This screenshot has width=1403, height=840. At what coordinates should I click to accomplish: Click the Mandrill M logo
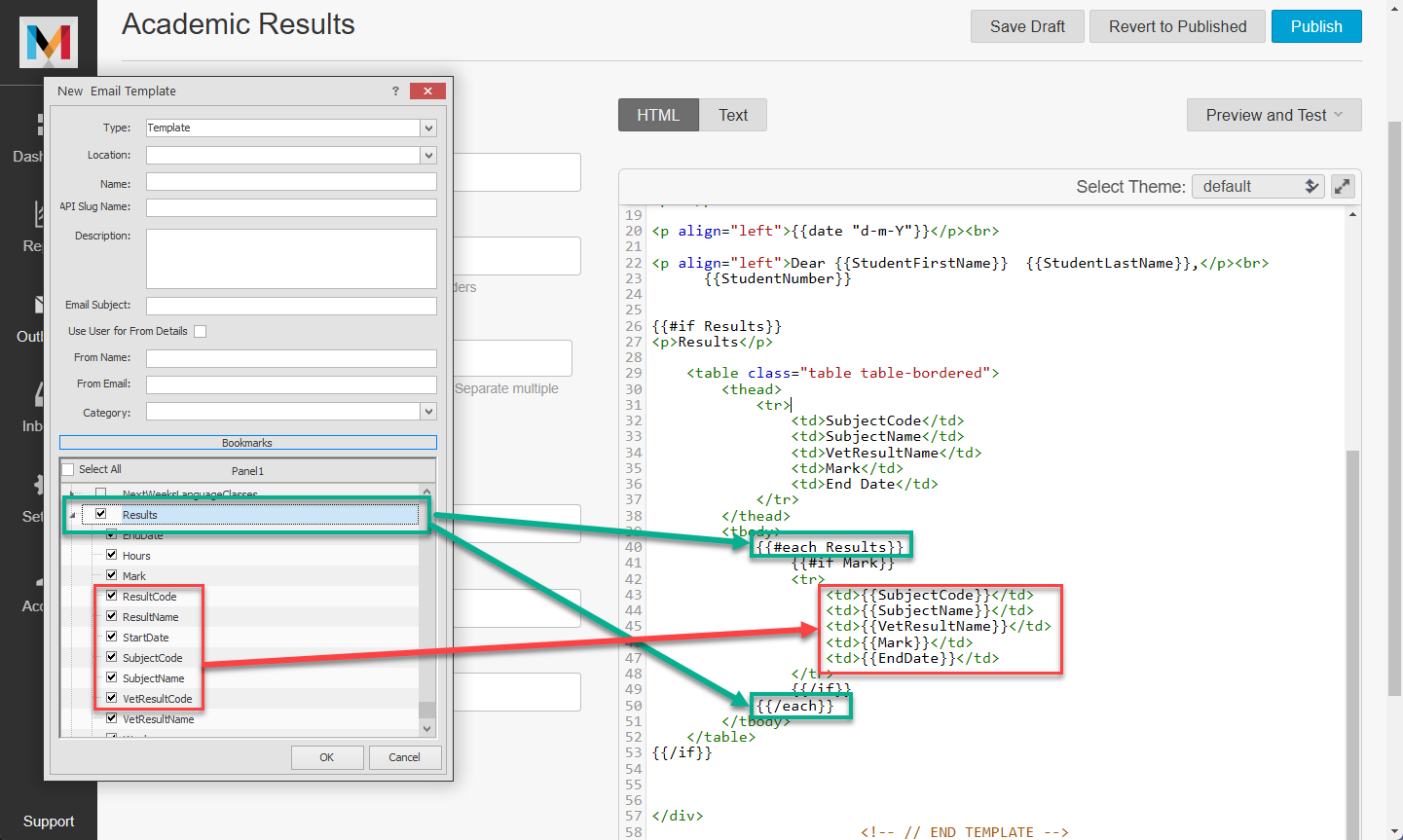(x=49, y=42)
